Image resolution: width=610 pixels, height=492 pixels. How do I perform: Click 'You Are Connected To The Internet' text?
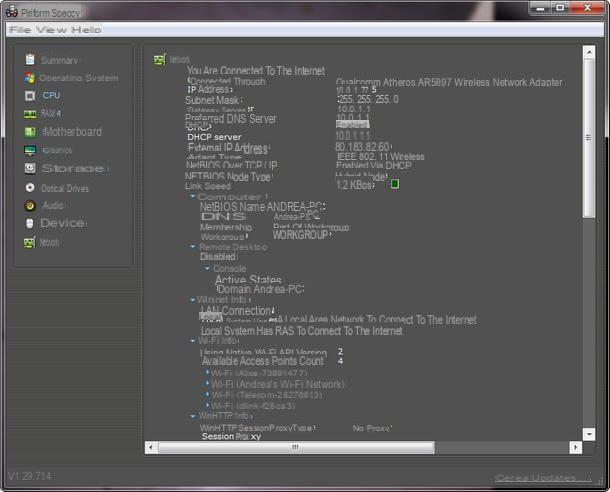pos(256,71)
